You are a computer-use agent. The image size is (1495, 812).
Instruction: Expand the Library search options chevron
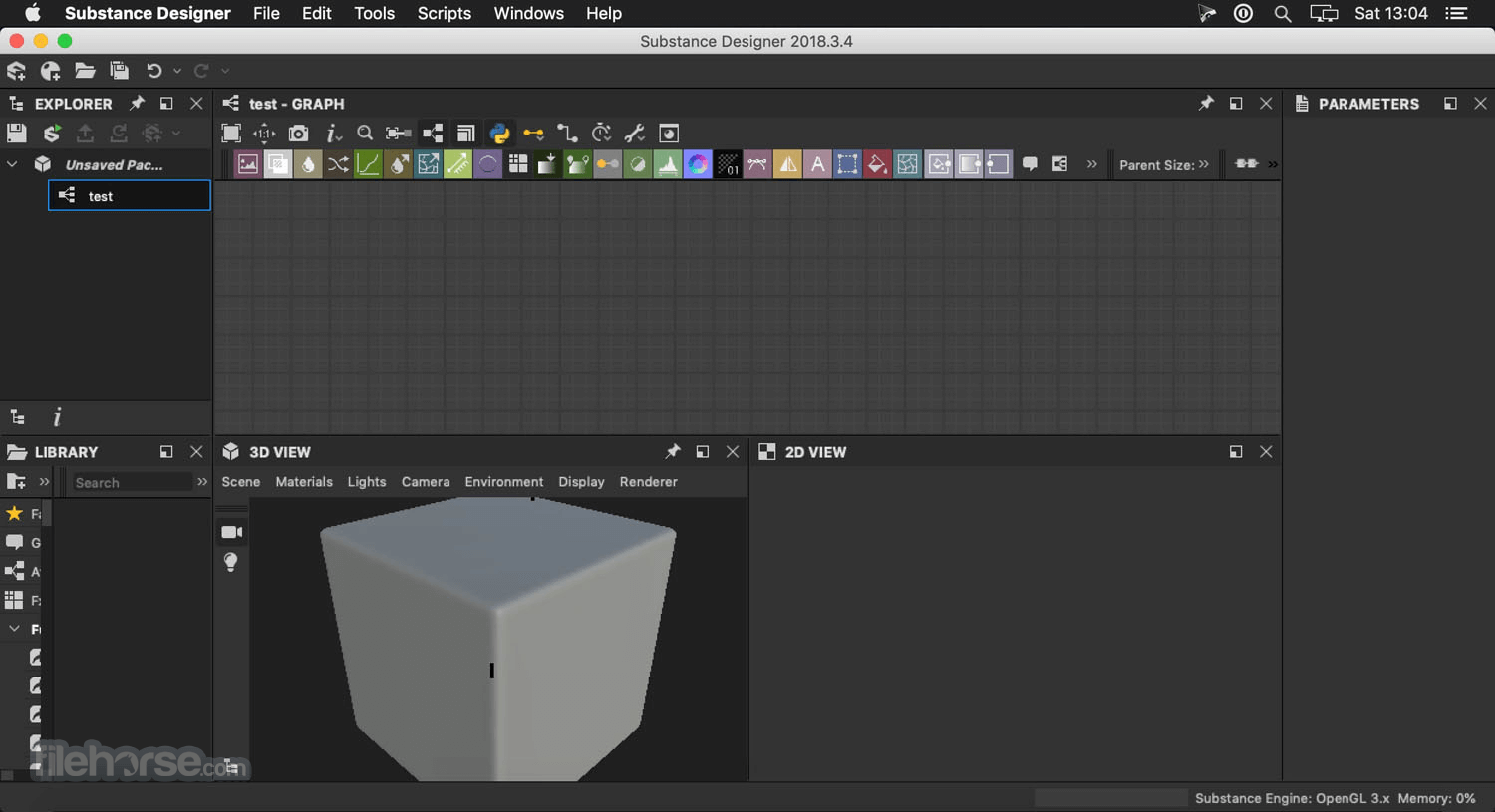point(202,482)
